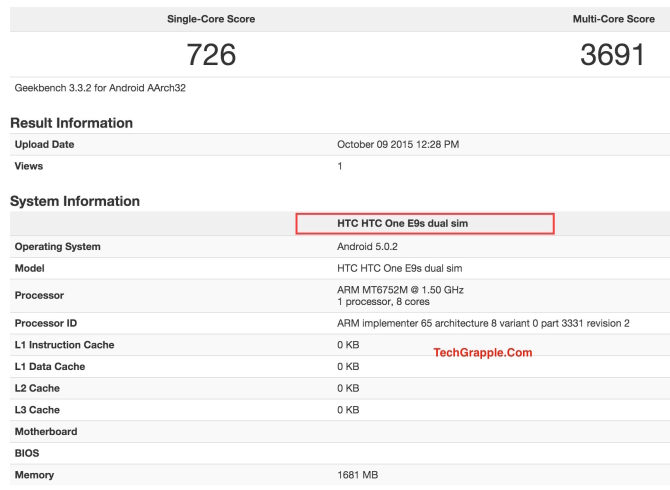670x490 pixels.
Task: Click the Result Information section heading
Action: coord(71,123)
